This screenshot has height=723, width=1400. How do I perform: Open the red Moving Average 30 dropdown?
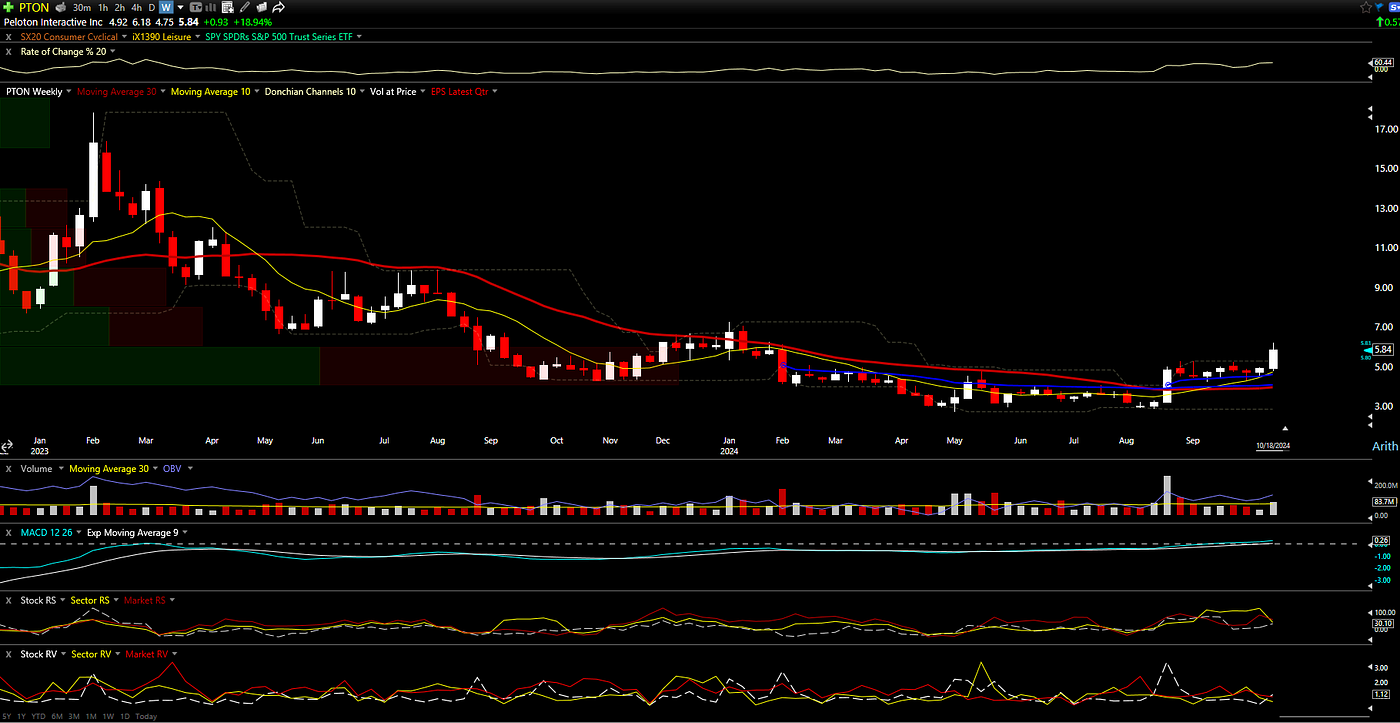(x=163, y=91)
